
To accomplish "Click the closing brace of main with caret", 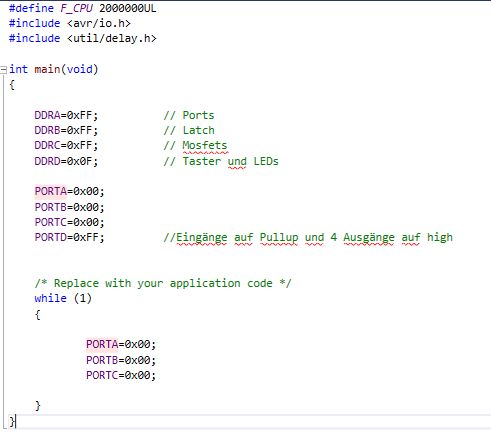I will [12, 422].
